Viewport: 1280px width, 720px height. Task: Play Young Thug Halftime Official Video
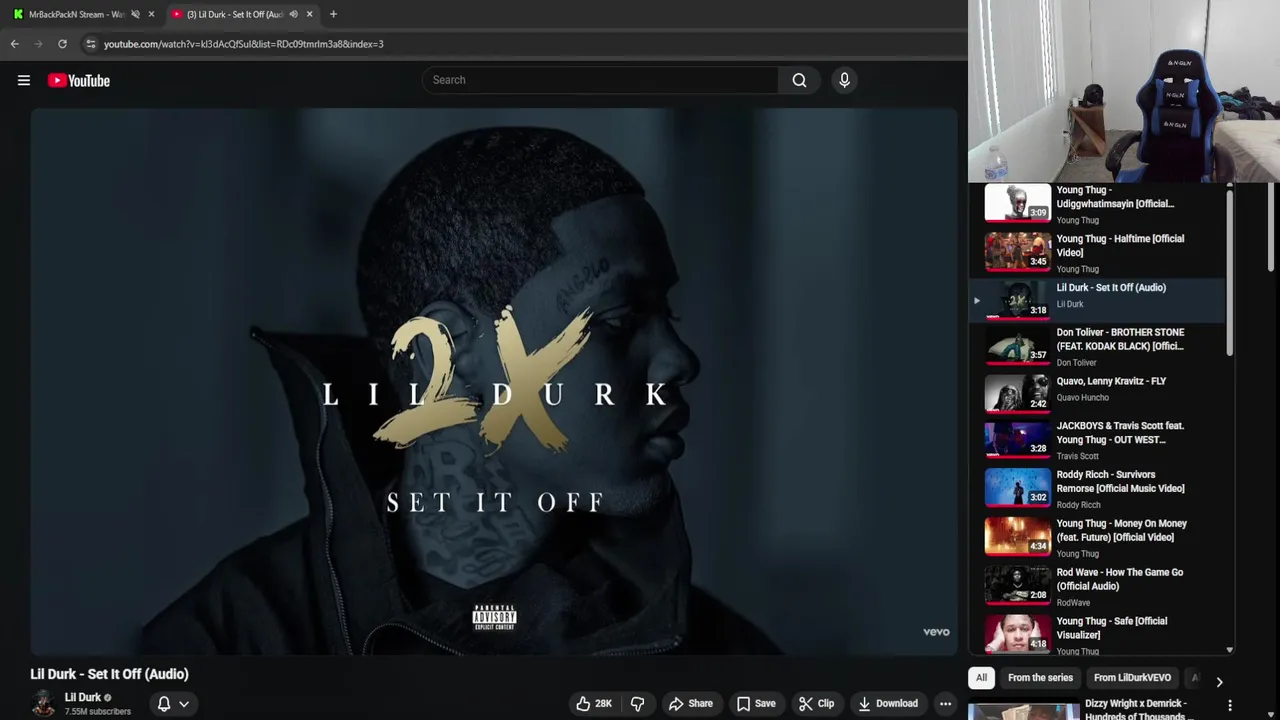point(1097,253)
